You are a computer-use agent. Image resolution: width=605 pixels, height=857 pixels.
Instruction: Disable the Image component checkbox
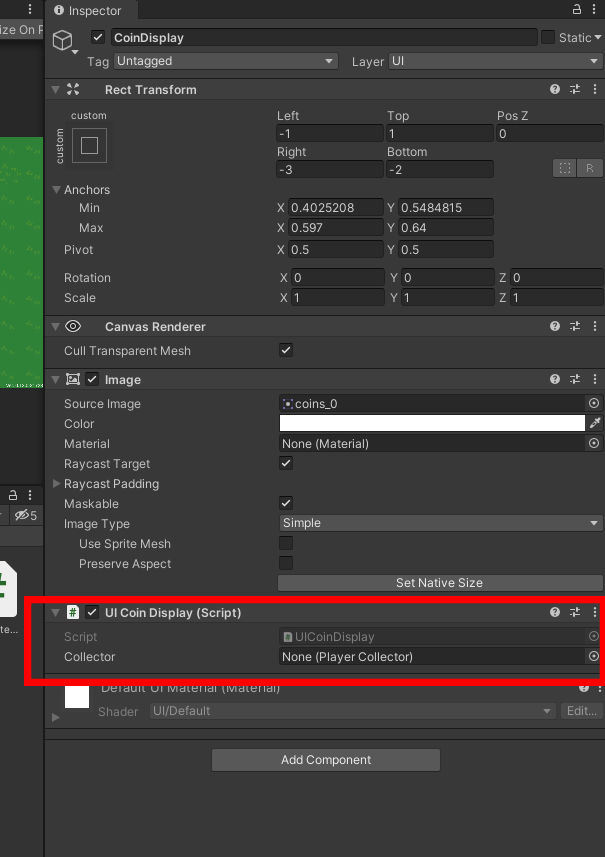point(92,379)
